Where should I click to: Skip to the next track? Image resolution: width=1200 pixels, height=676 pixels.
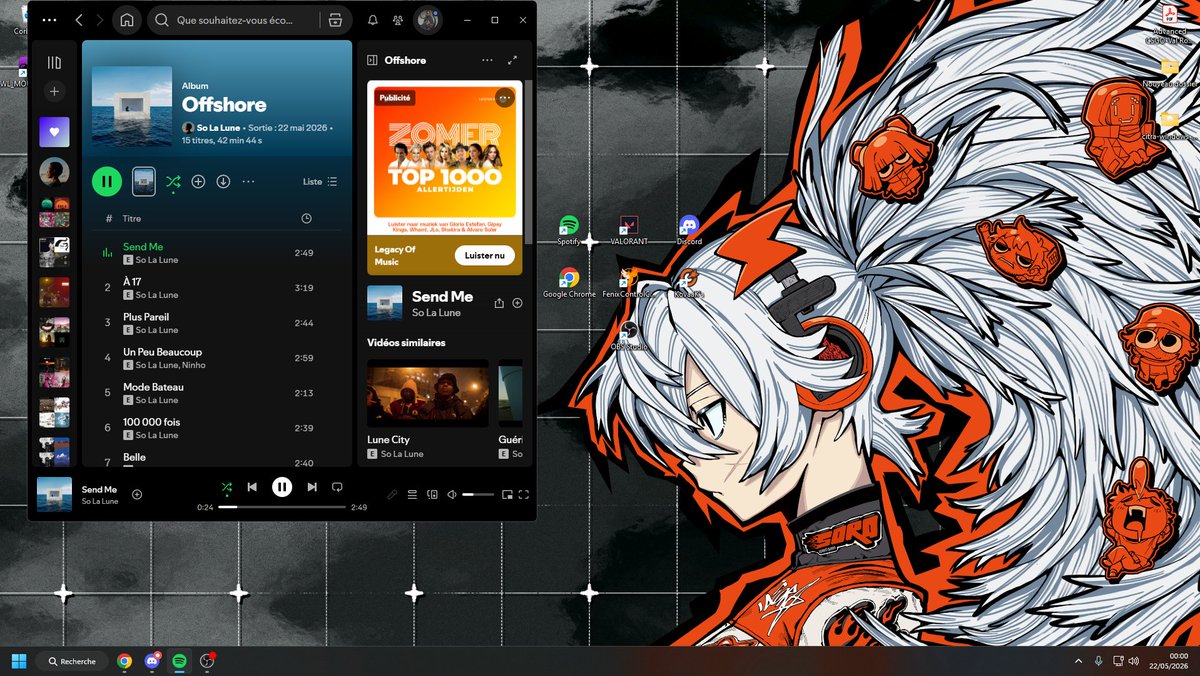pyautogui.click(x=312, y=487)
